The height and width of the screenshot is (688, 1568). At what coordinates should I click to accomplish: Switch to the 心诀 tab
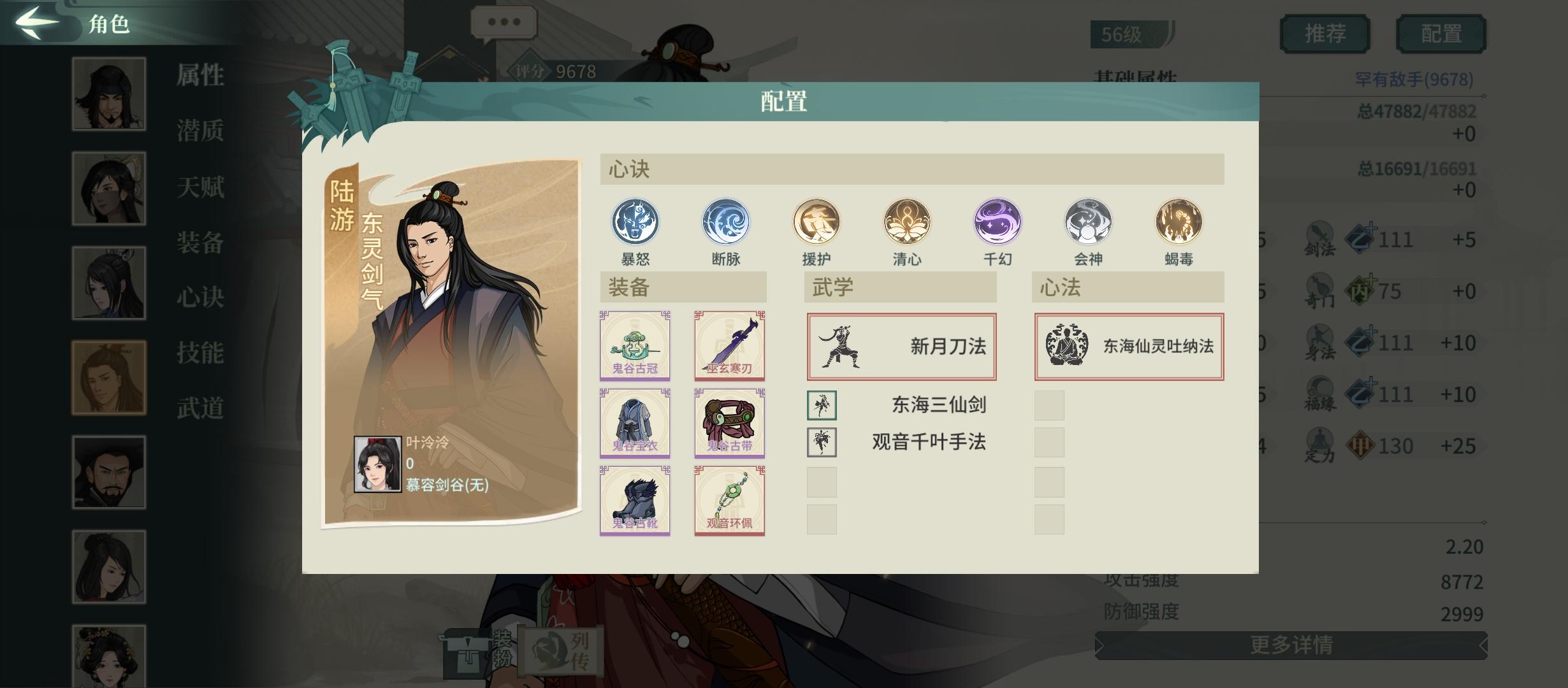point(200,297)
